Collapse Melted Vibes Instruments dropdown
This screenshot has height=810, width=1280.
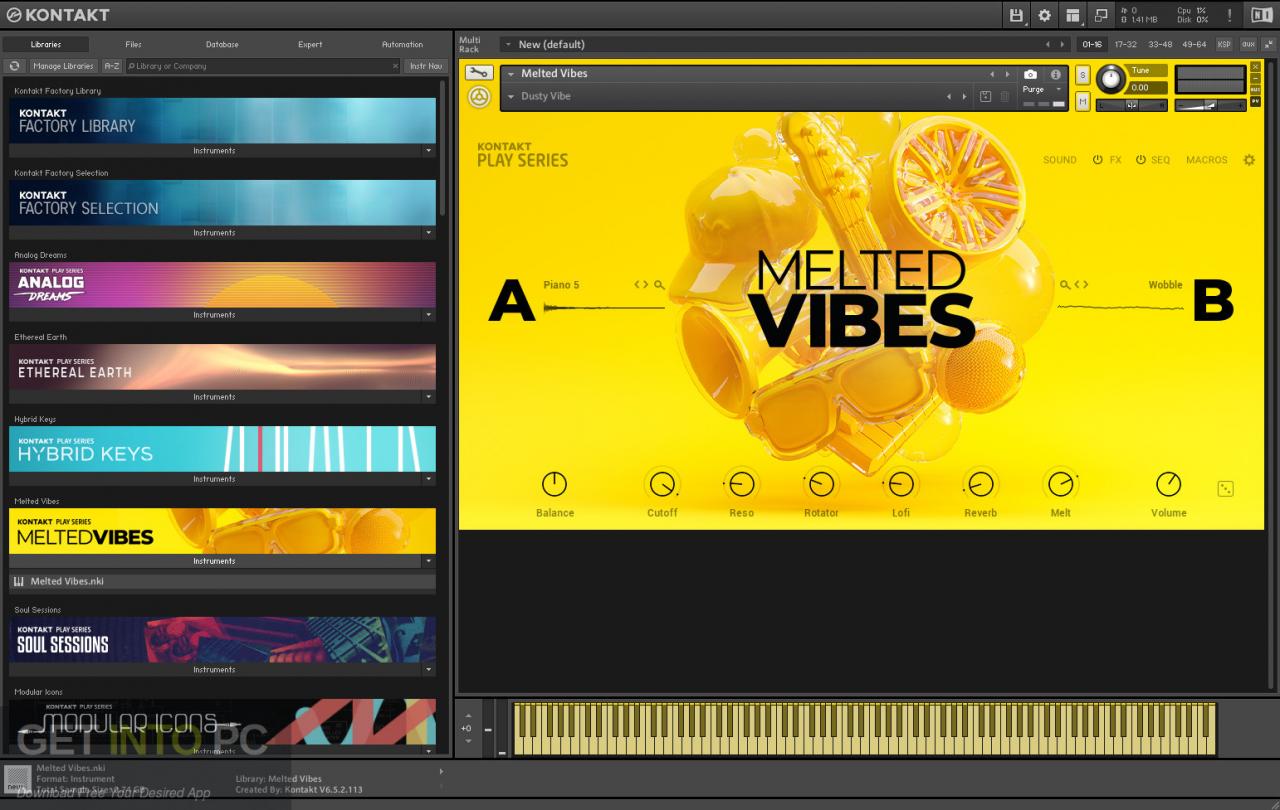click(429, 561)
